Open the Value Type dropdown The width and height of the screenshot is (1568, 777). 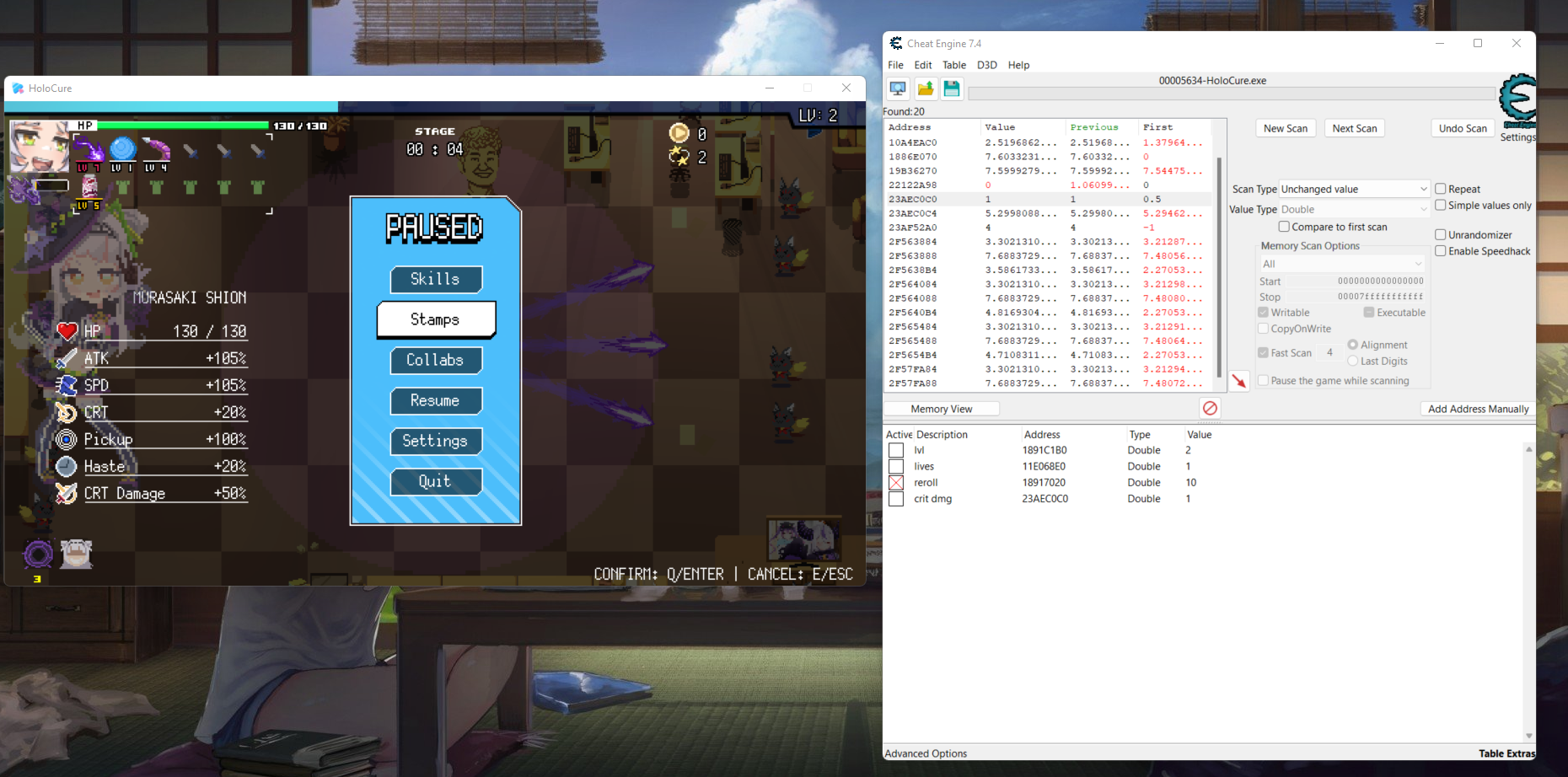point(1354,209)
